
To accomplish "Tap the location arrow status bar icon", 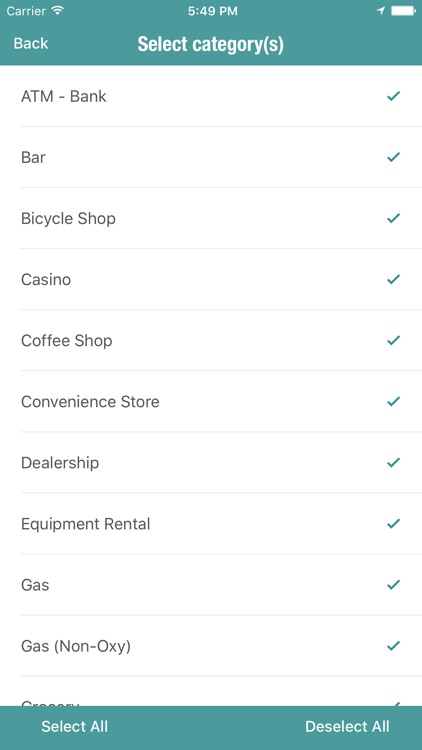I will (381, 11).
